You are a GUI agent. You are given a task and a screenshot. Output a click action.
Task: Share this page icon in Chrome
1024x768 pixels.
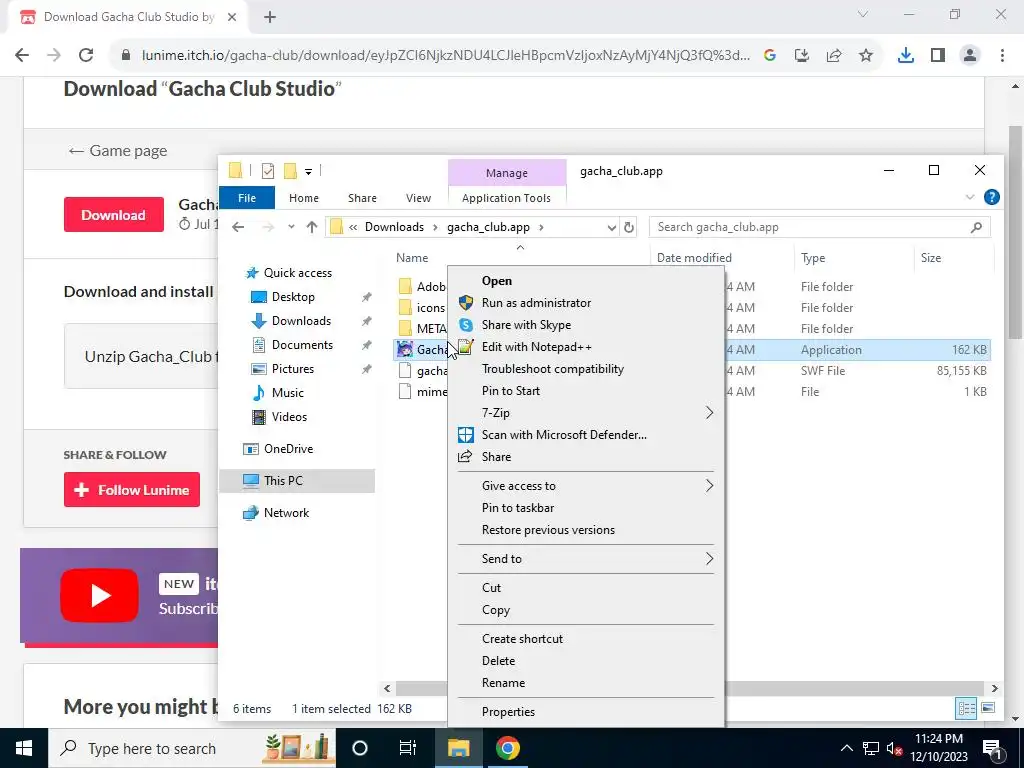(834, 56)
